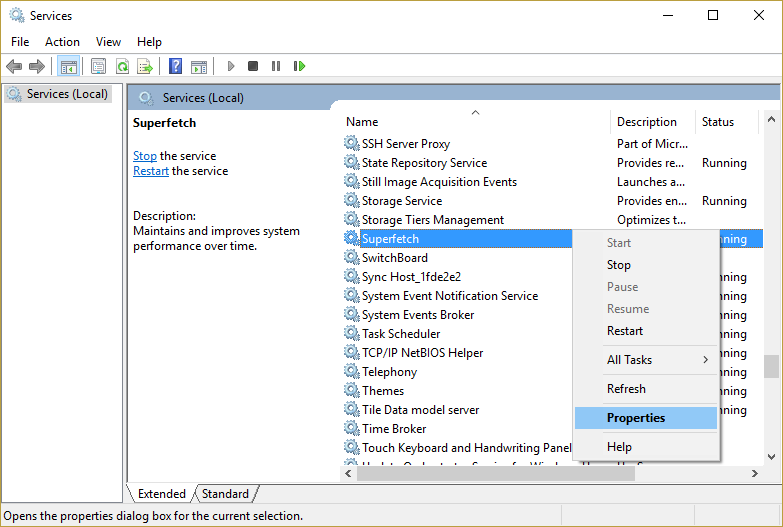
Task: Click the Restart Service toolbar icon
Action: point(299,66)
